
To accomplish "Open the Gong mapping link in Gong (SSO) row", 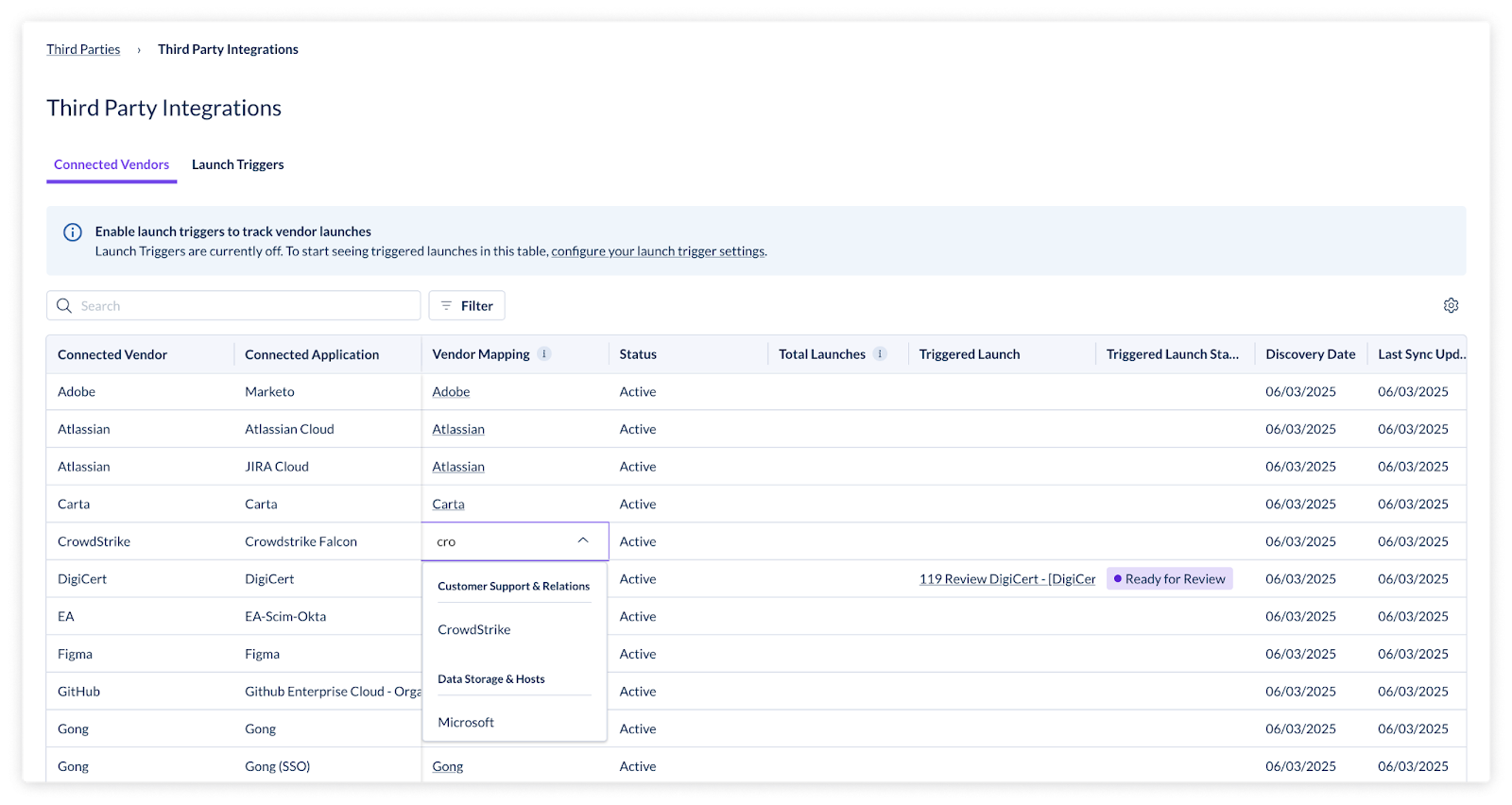I will pyautogui.click(x=448, y=766).
